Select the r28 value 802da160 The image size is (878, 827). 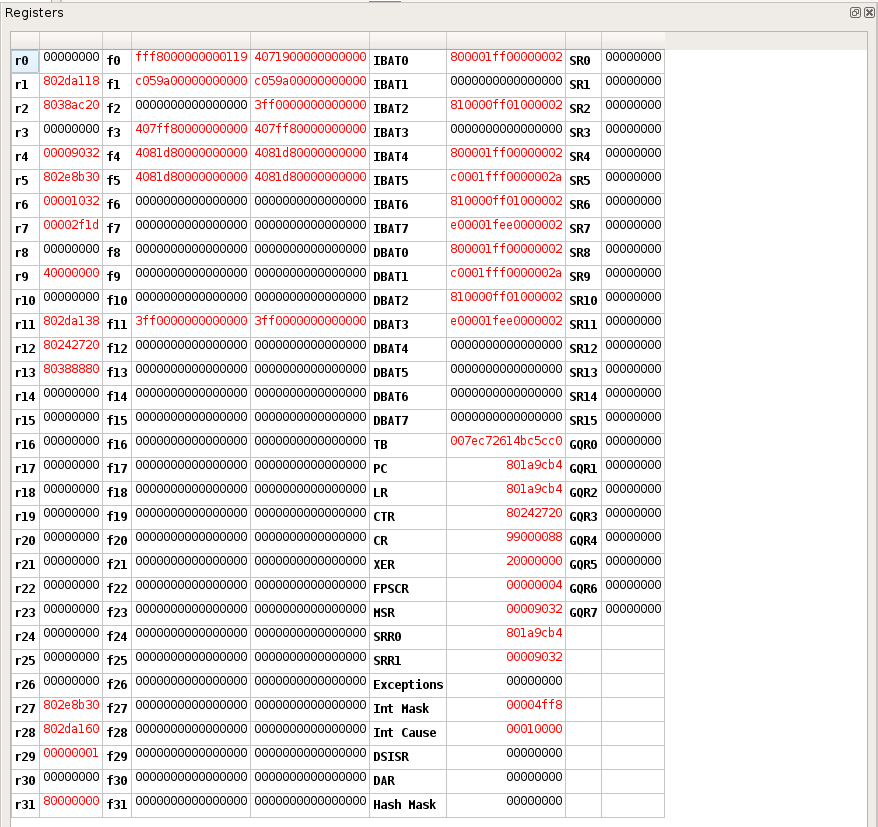point(71,729)
